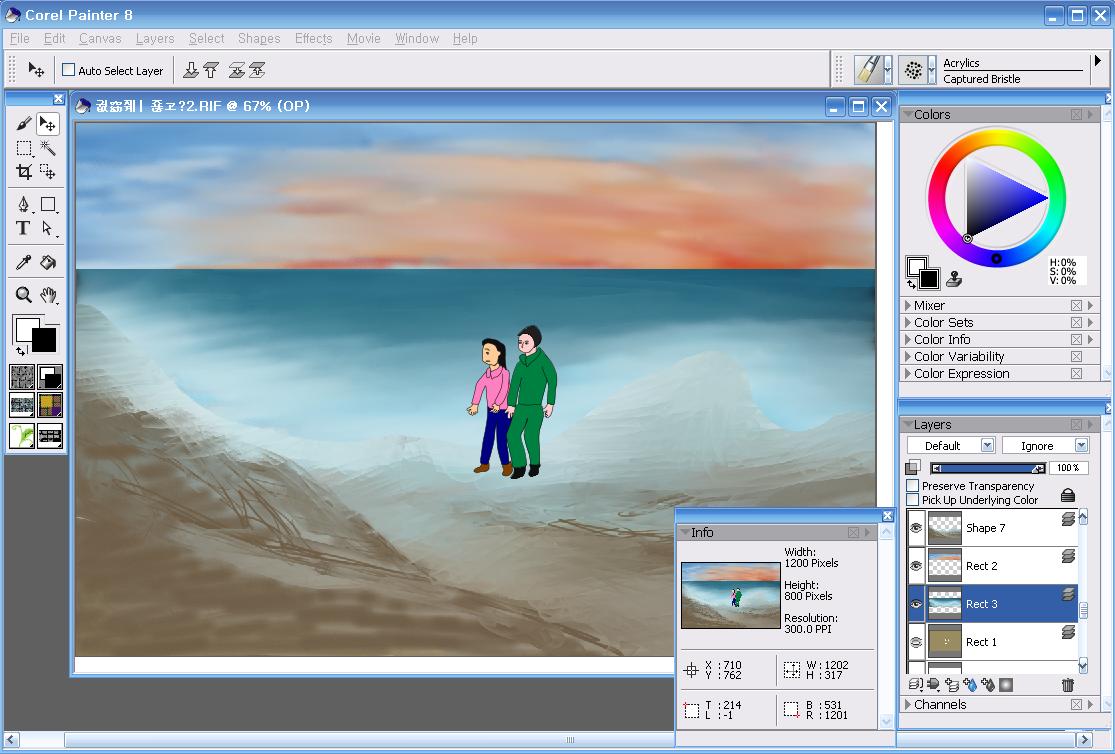Select the Eyedropper tool
This screenshot has width=1115, height=754.
click(x=24, y=263)
